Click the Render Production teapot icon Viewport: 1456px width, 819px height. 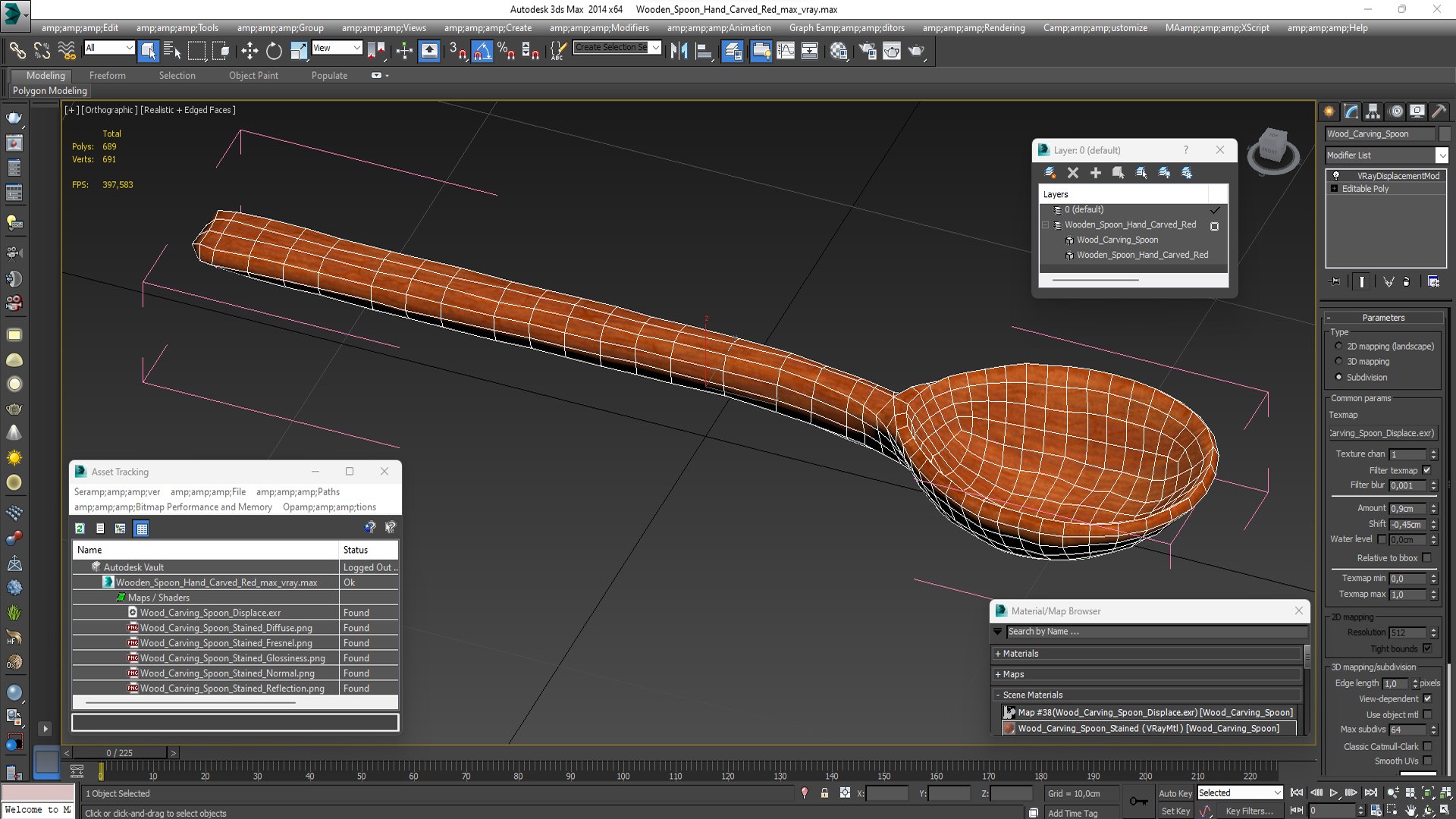tap(916, 51)
